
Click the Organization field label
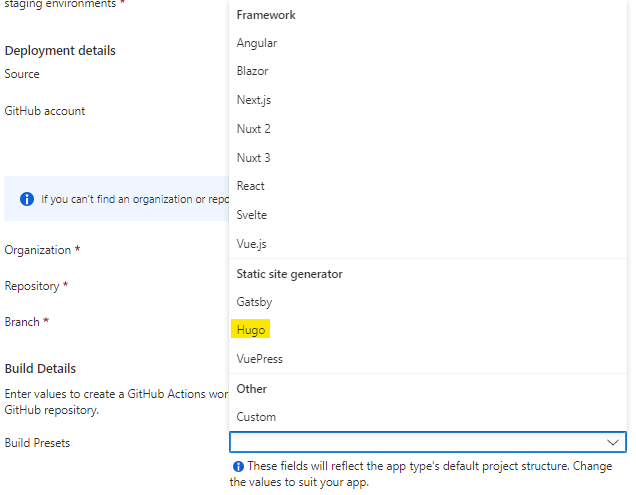coord(38,250)
